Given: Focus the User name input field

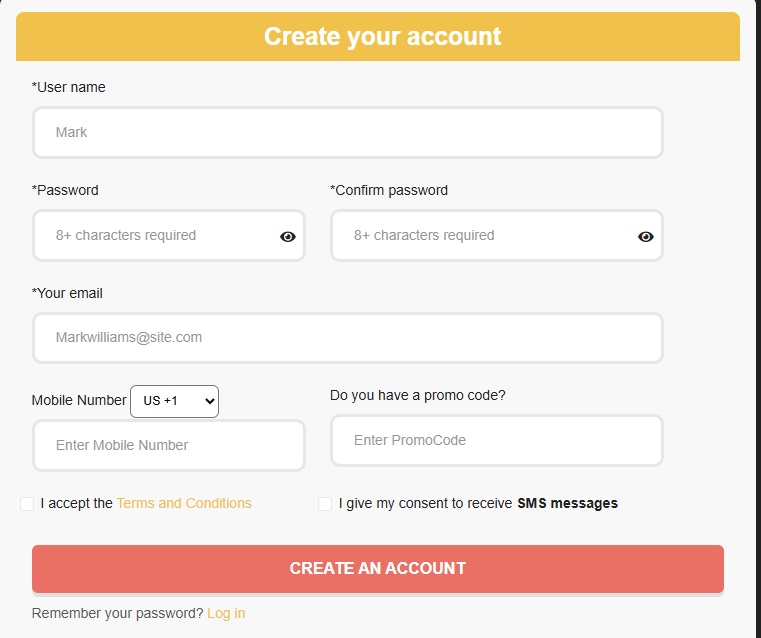Looking at the screenshot, I should [x=347, y=132].
